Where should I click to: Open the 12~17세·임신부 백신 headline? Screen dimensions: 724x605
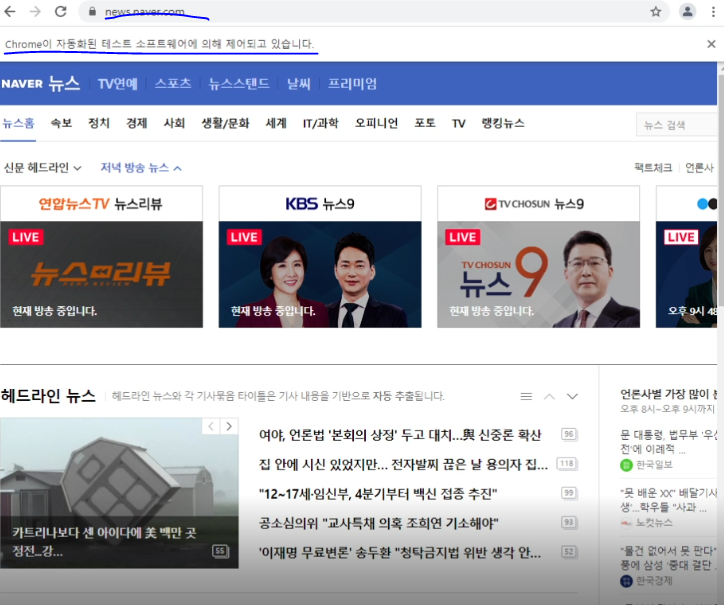pyautogui.click(x=378, y=494)
